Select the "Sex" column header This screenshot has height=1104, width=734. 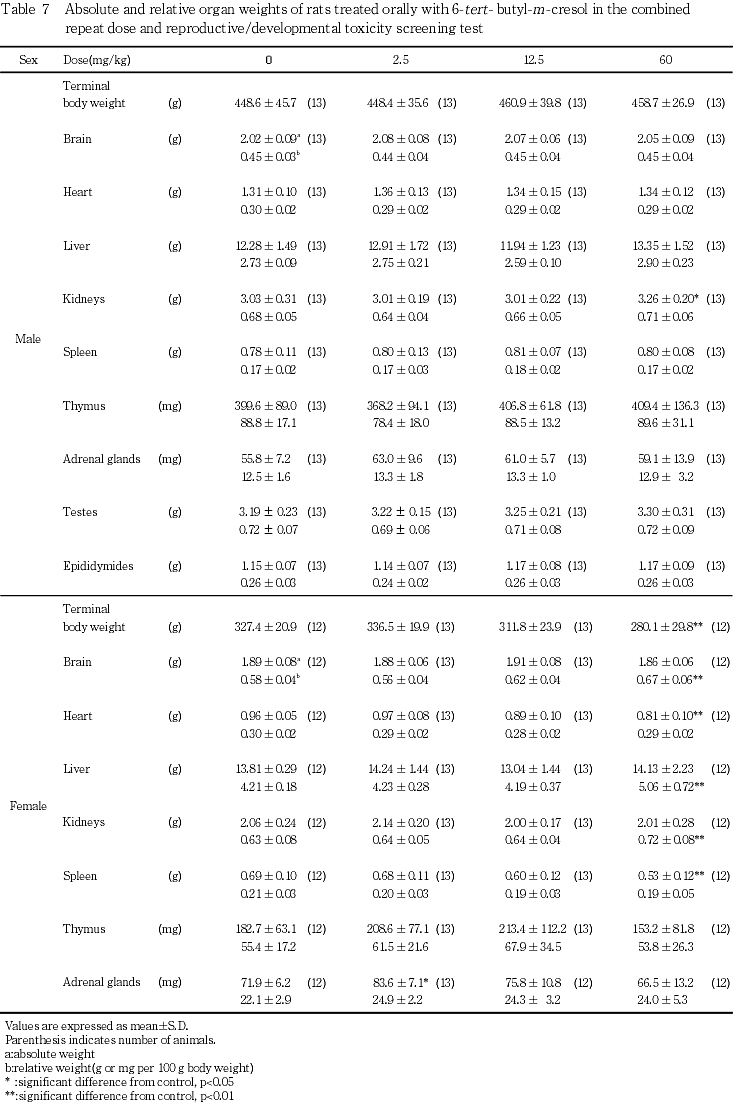coord(29,60)
